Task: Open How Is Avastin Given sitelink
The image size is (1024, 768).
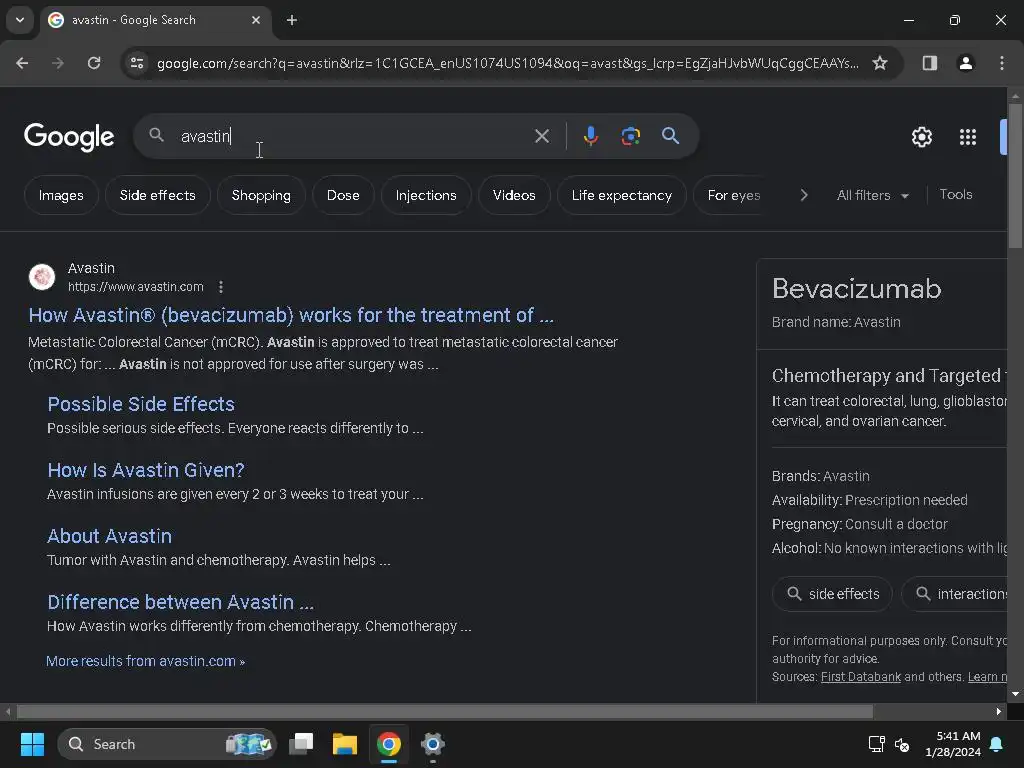Action: [146, 470]
